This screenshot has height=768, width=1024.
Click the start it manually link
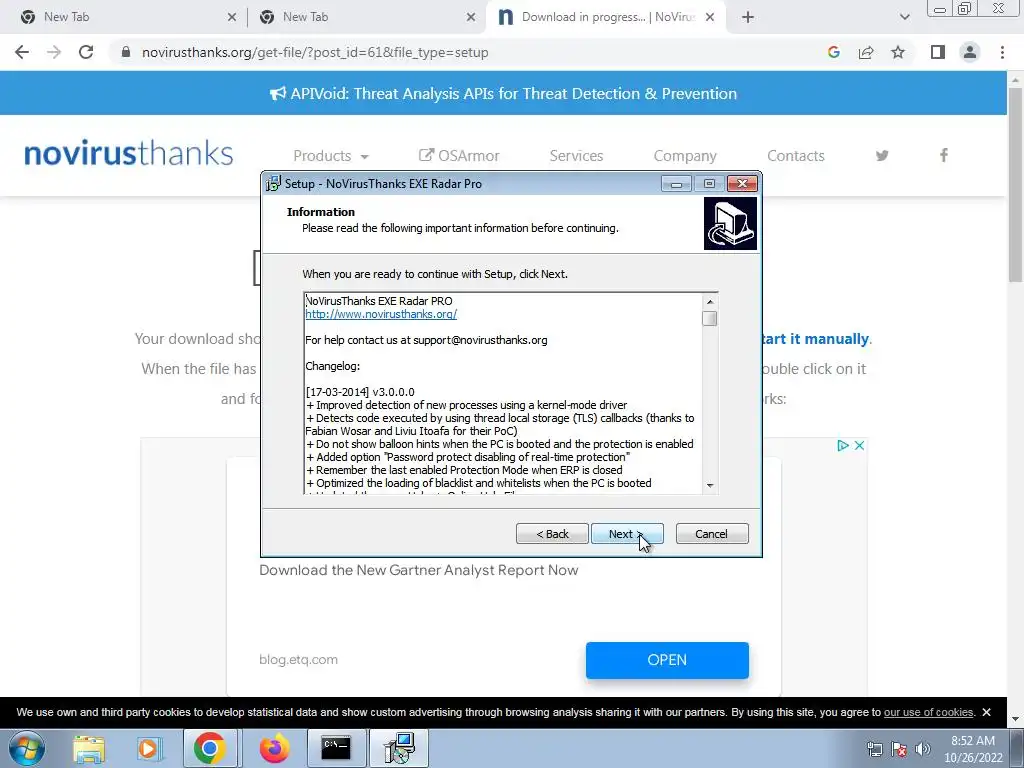click(x=815, y=339)
